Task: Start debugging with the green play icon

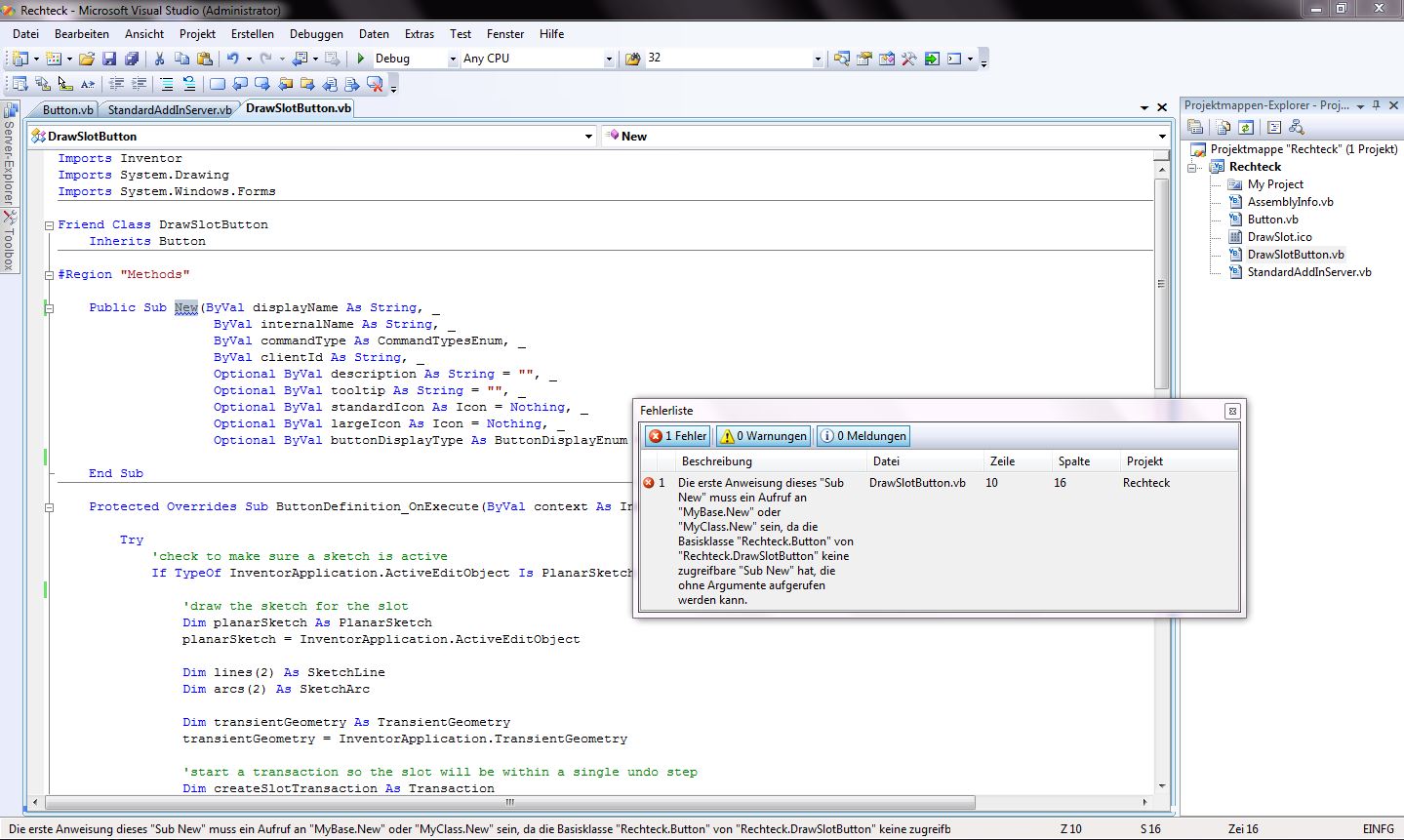Action: 361,59
